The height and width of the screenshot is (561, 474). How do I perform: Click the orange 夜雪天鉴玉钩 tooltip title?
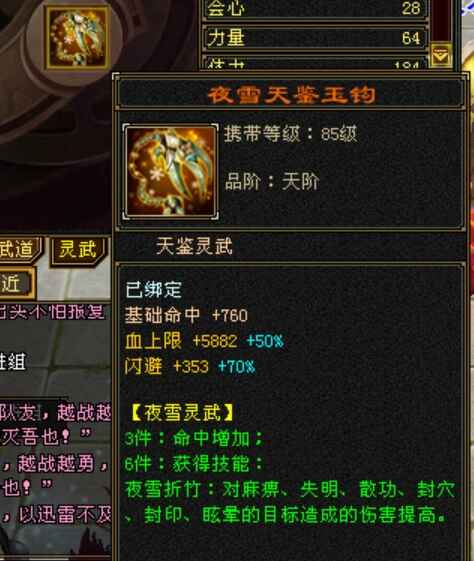291,95
